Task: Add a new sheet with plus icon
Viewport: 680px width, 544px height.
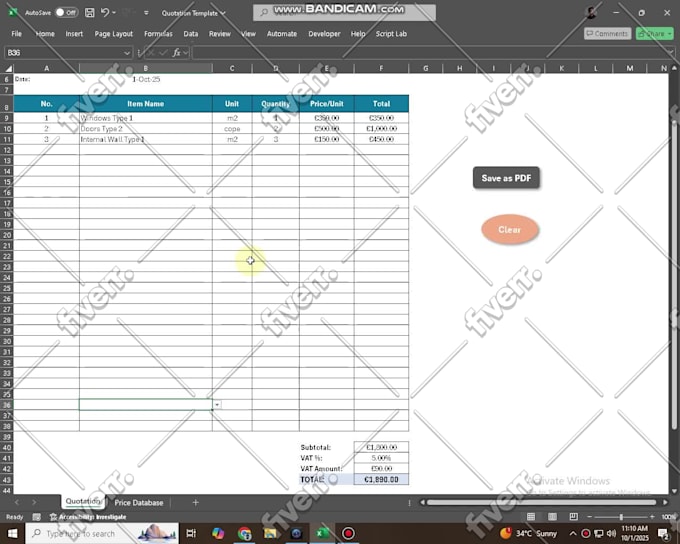Action: 196,502
